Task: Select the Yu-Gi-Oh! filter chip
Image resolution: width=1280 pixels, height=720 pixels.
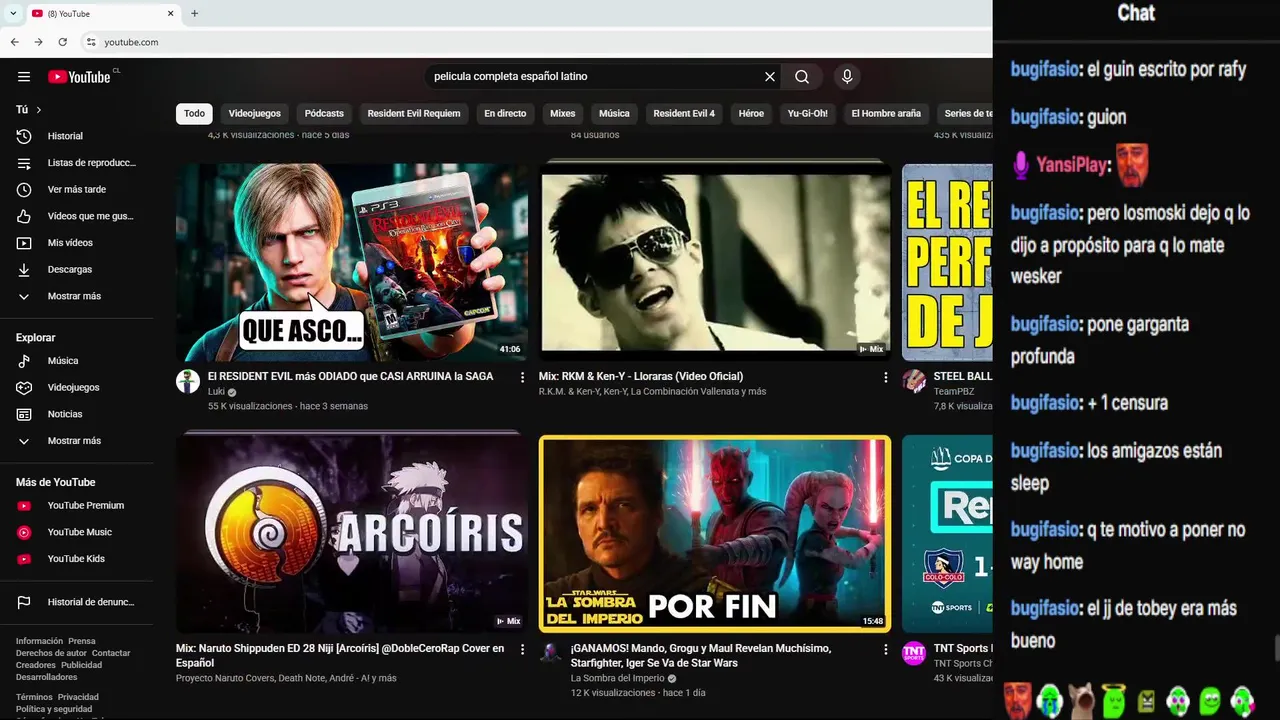Action: coord(808,113)
